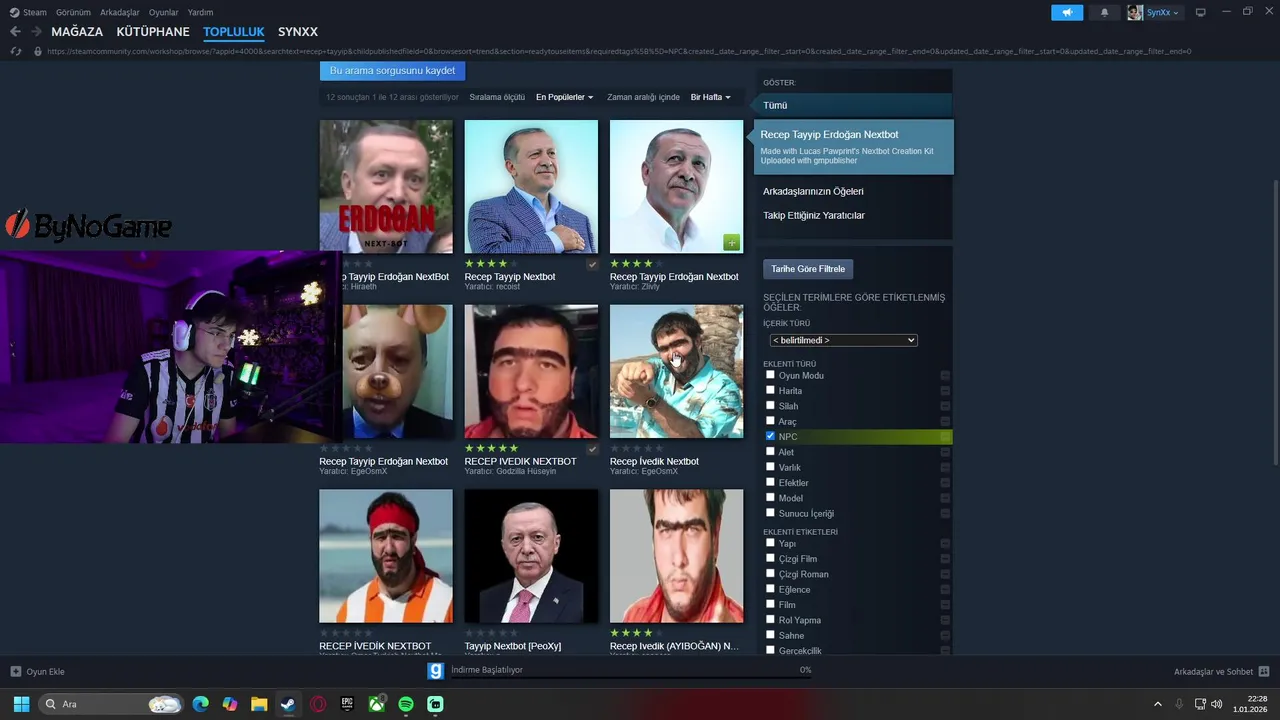Select Tümü in the Göster panel
The width and height of the screenshot is (1280, 720).
point(853,105)
